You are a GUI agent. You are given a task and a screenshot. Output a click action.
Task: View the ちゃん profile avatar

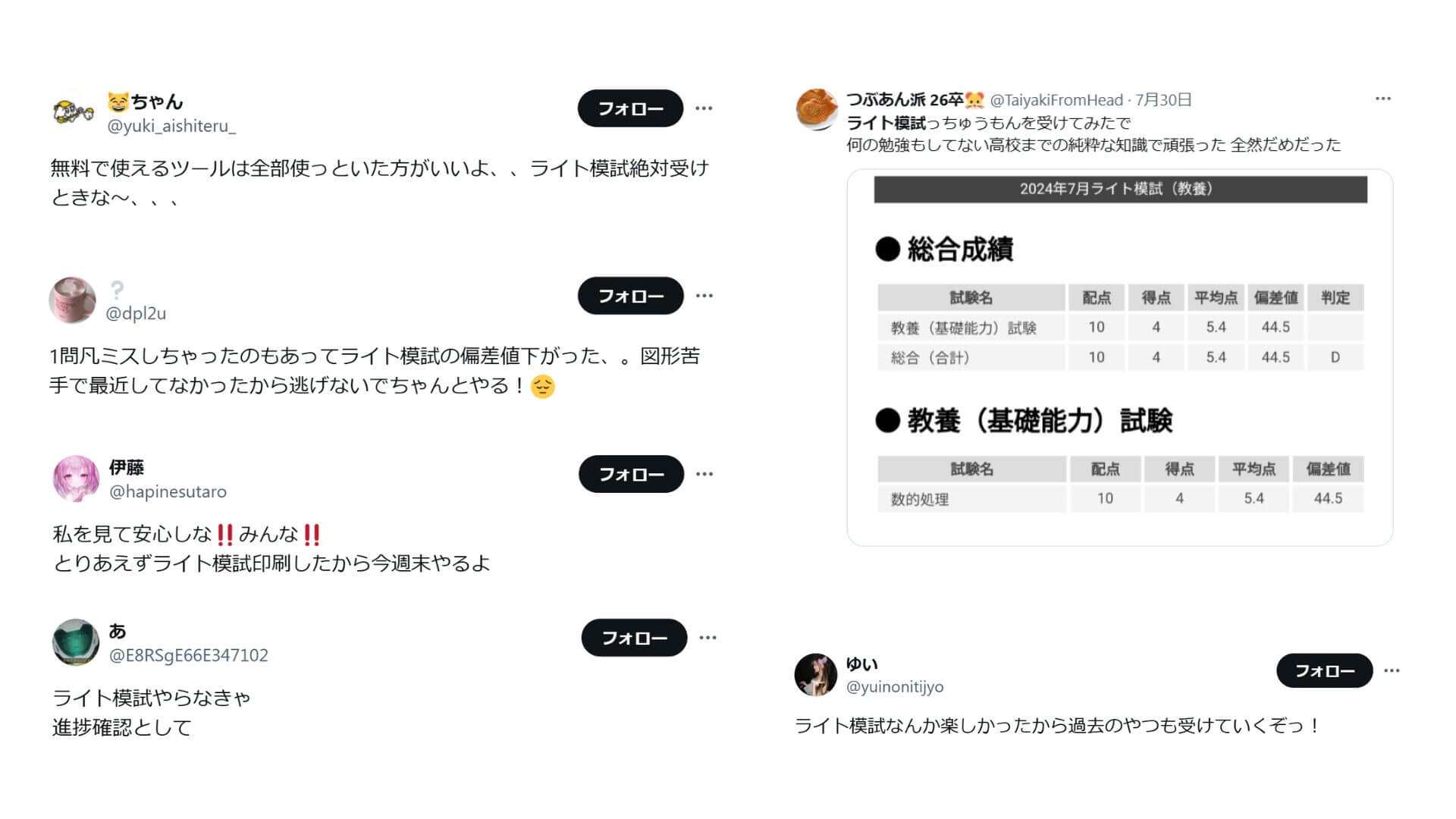[74, 112]
